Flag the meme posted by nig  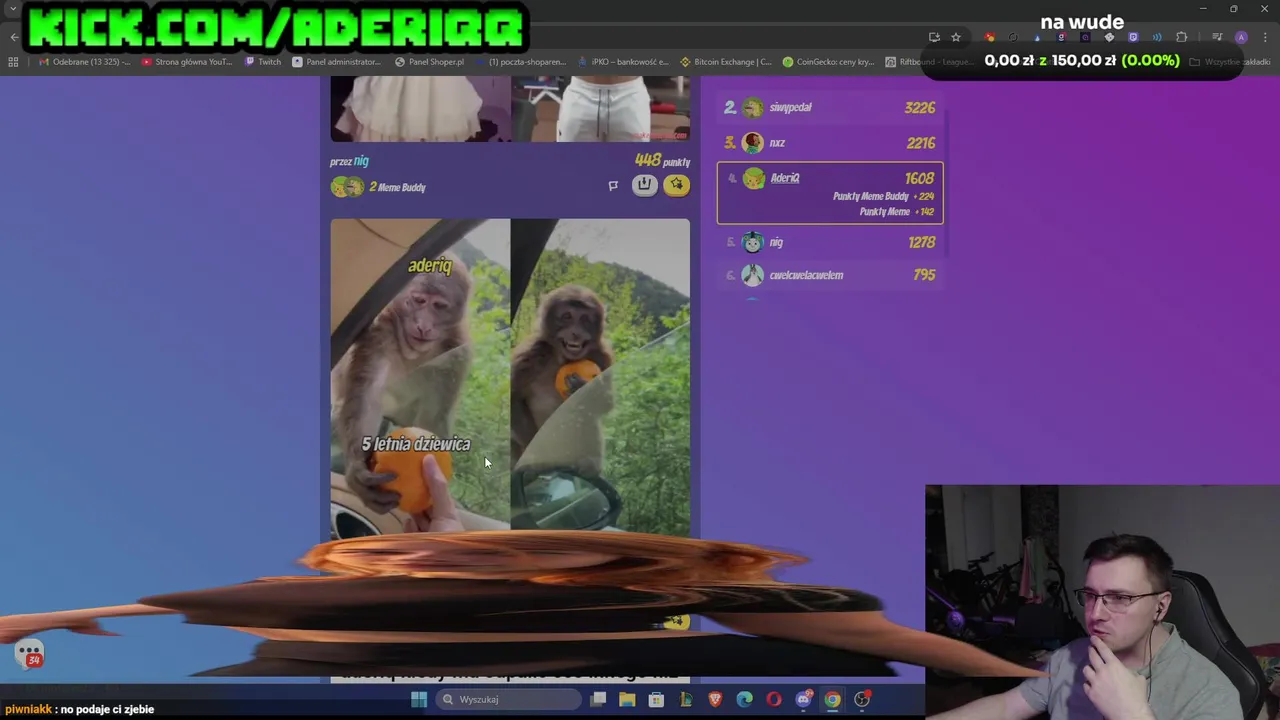point(613,185)
